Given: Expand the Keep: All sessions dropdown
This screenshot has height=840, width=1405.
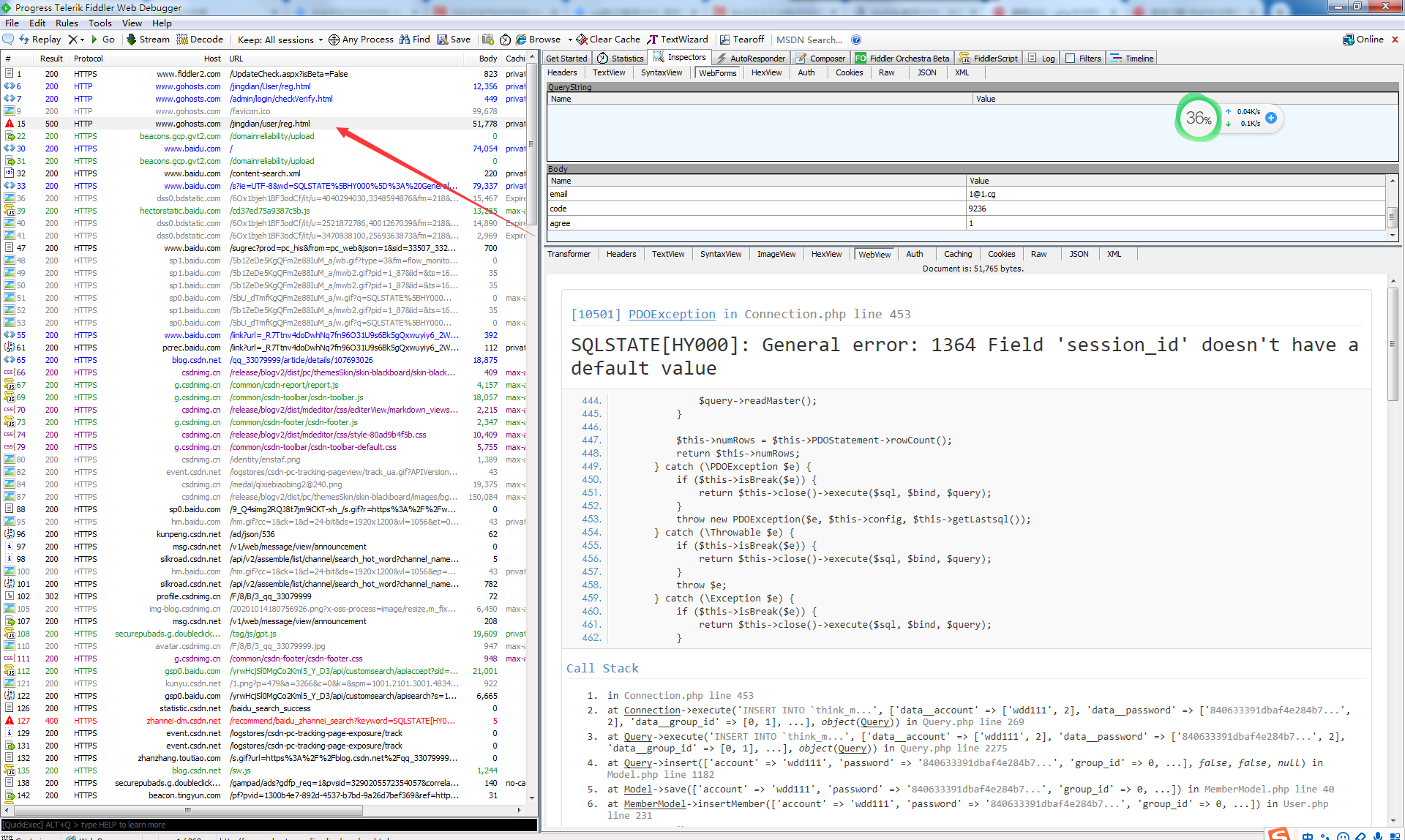Looking at the screenshot, I should click(x=321, y=40).
